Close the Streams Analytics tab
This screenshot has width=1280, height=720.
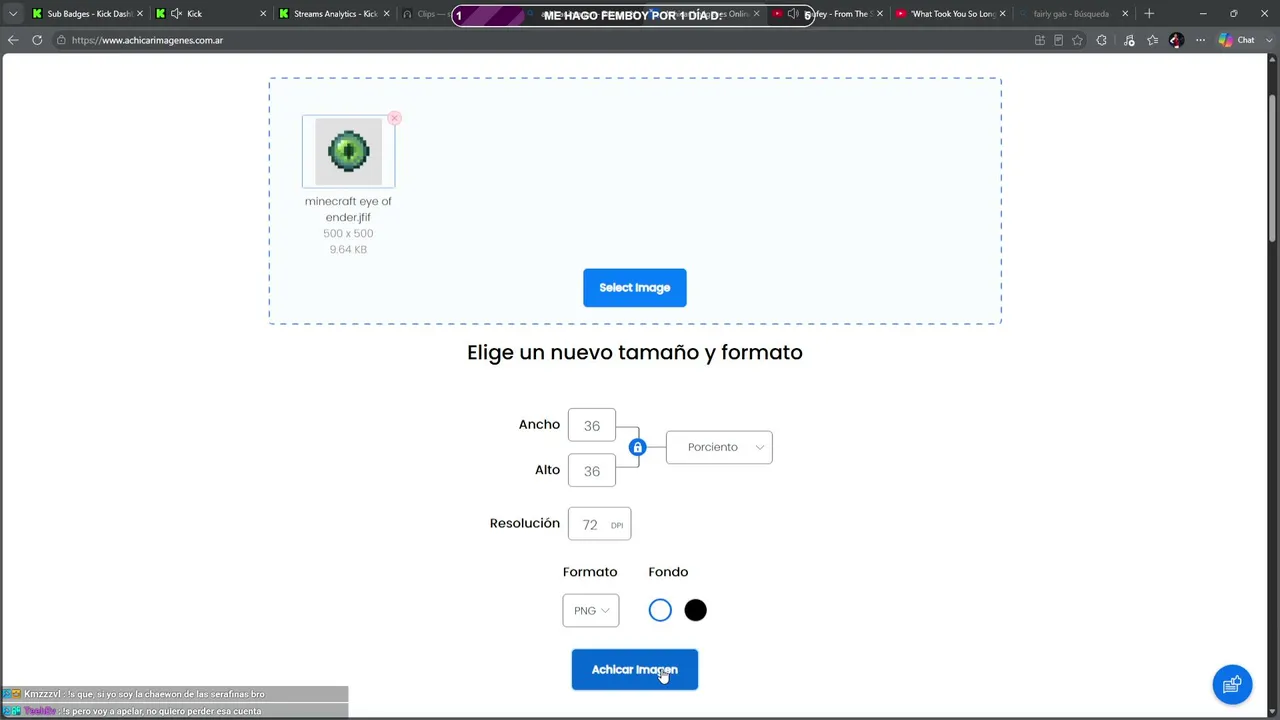386,14
